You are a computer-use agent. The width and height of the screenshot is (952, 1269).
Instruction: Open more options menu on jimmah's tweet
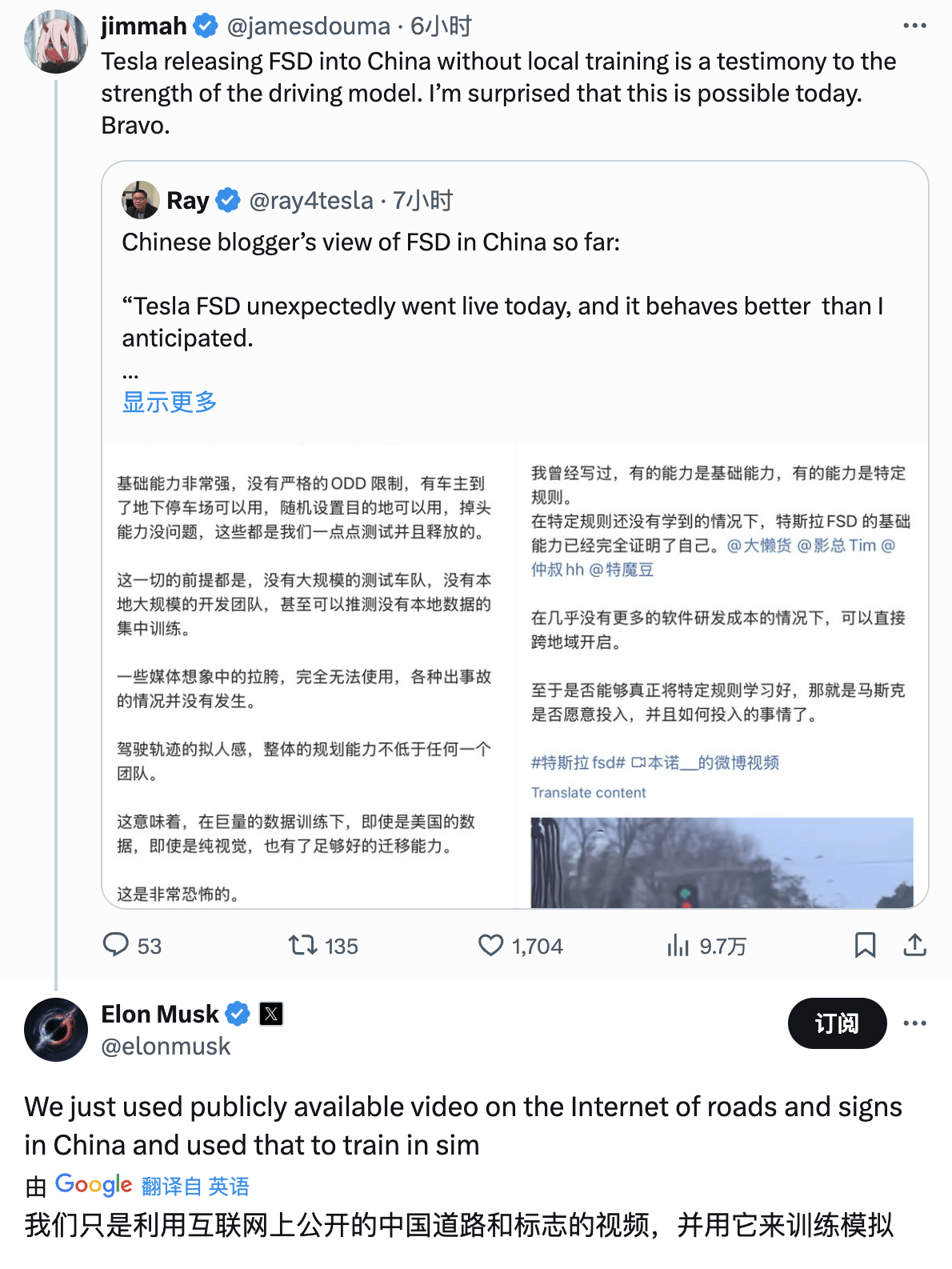[914, 26]
